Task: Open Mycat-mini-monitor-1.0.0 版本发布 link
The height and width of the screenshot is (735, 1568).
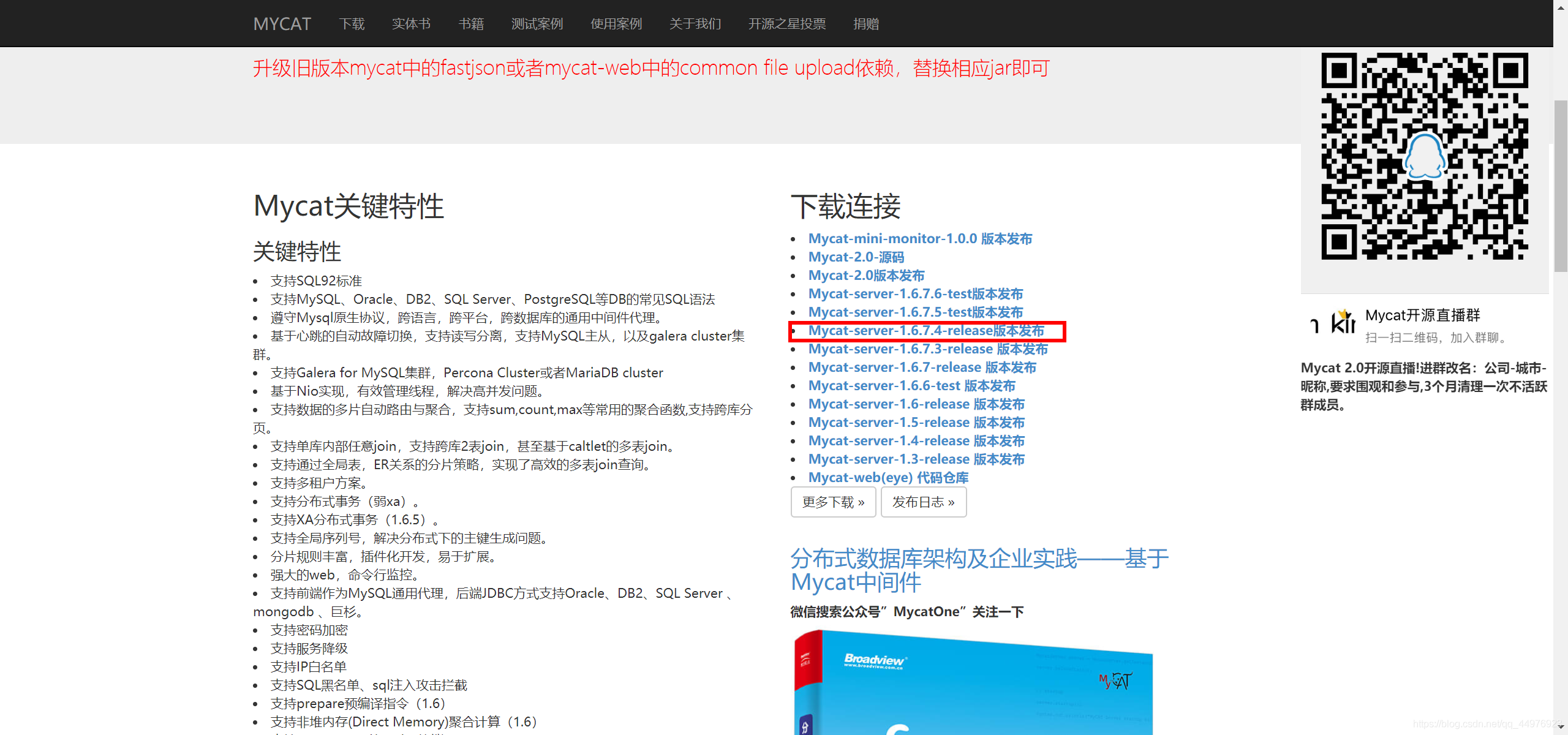Action: click(920, 239)
